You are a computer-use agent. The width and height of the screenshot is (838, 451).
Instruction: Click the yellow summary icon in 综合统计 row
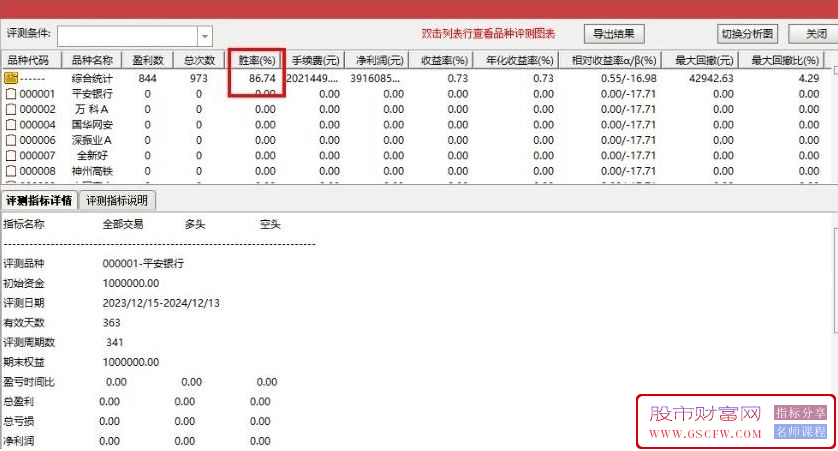click(x=11, y=79)
